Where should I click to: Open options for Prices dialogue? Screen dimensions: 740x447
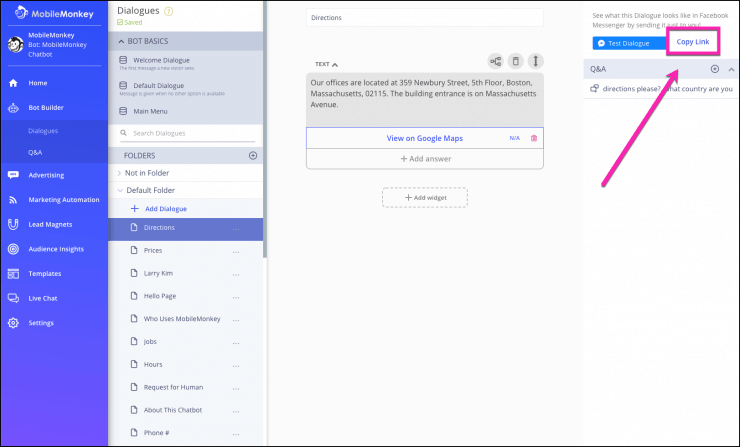[x=236, y=252]
